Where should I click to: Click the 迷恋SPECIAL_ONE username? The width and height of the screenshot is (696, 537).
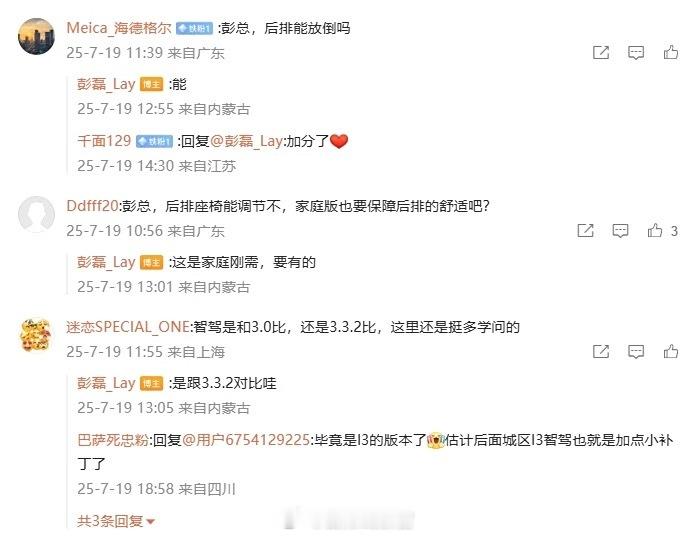[x=128, y=327]
